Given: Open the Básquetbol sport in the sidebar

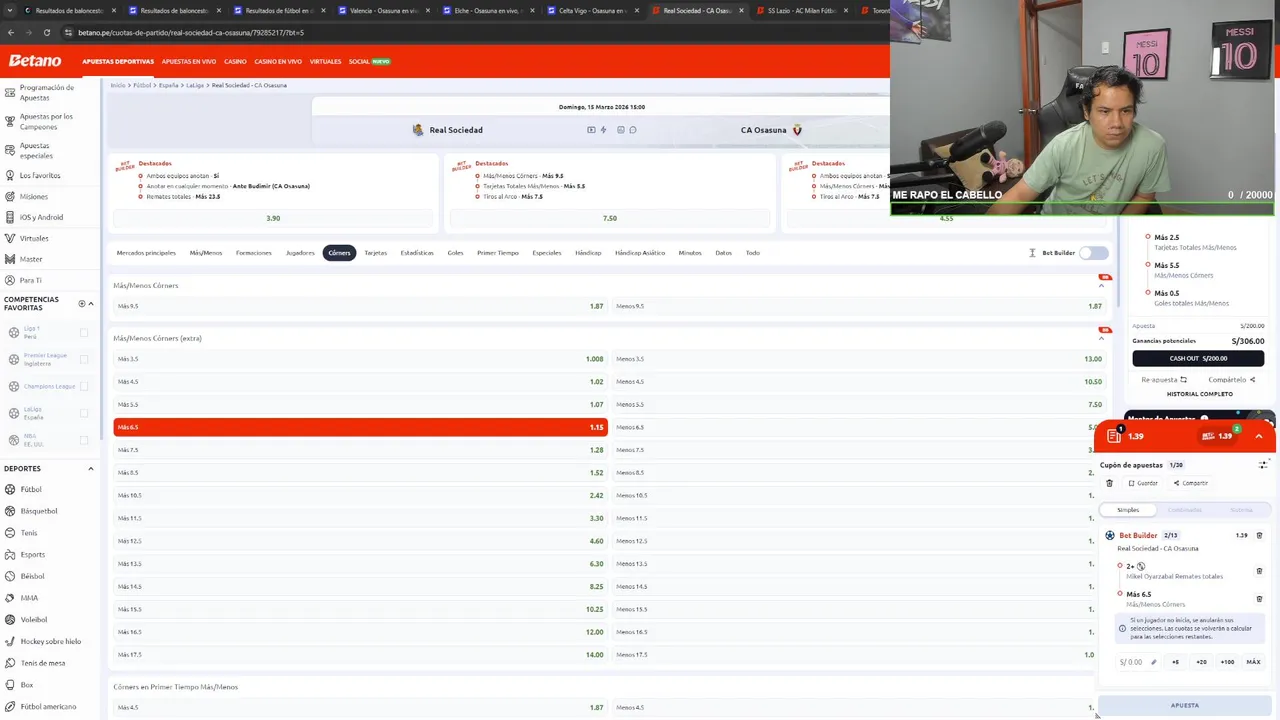Looking at the screenshot, I should pyautogui.click(x=39, y=511).
